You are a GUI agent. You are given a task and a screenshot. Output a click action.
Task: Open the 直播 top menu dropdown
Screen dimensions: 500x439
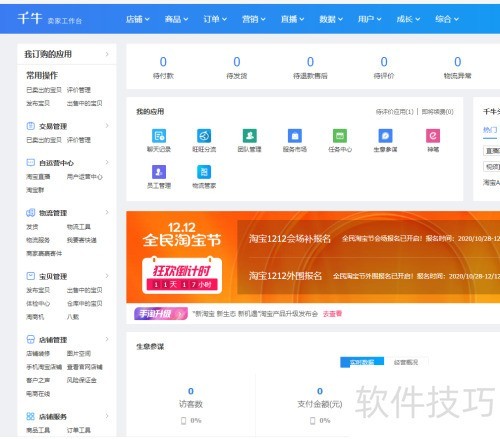(292, 19)
